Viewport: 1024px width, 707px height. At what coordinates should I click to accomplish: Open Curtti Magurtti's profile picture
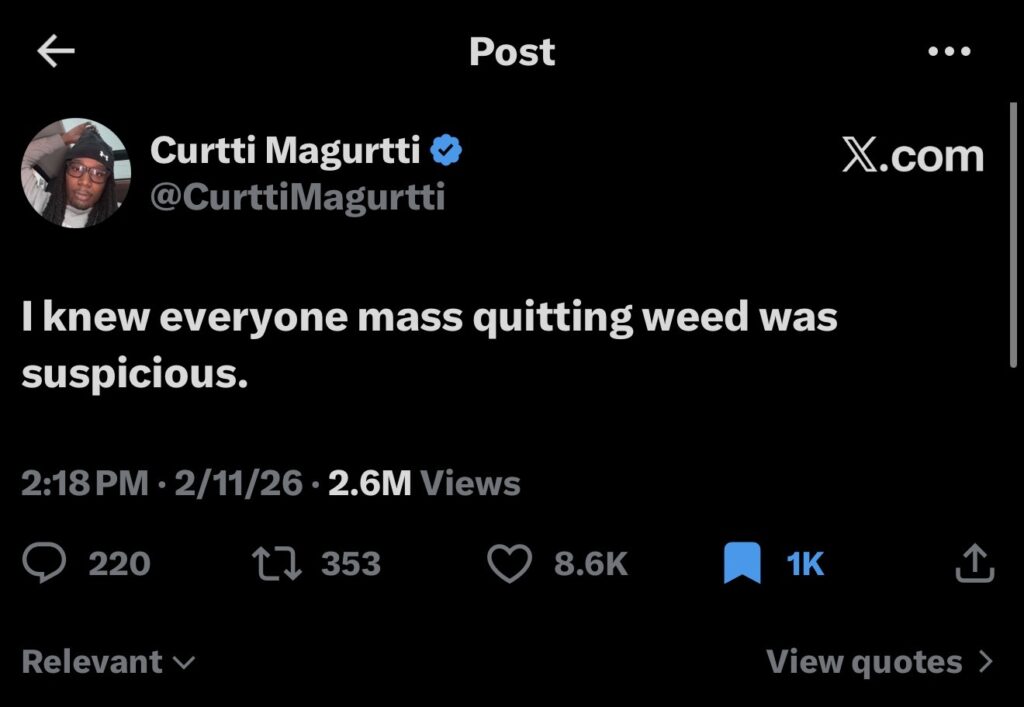pos(76,172)
